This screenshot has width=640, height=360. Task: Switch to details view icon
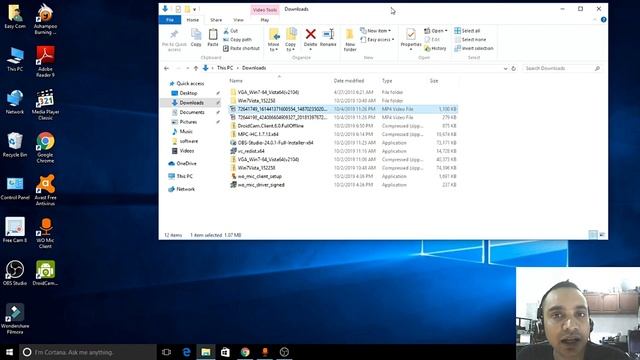click(x=593, y=235)
